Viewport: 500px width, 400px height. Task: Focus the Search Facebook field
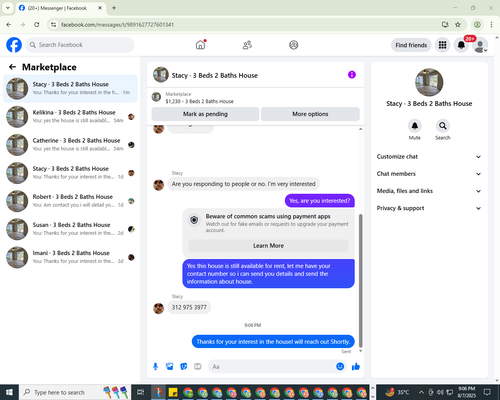point(80,45)
